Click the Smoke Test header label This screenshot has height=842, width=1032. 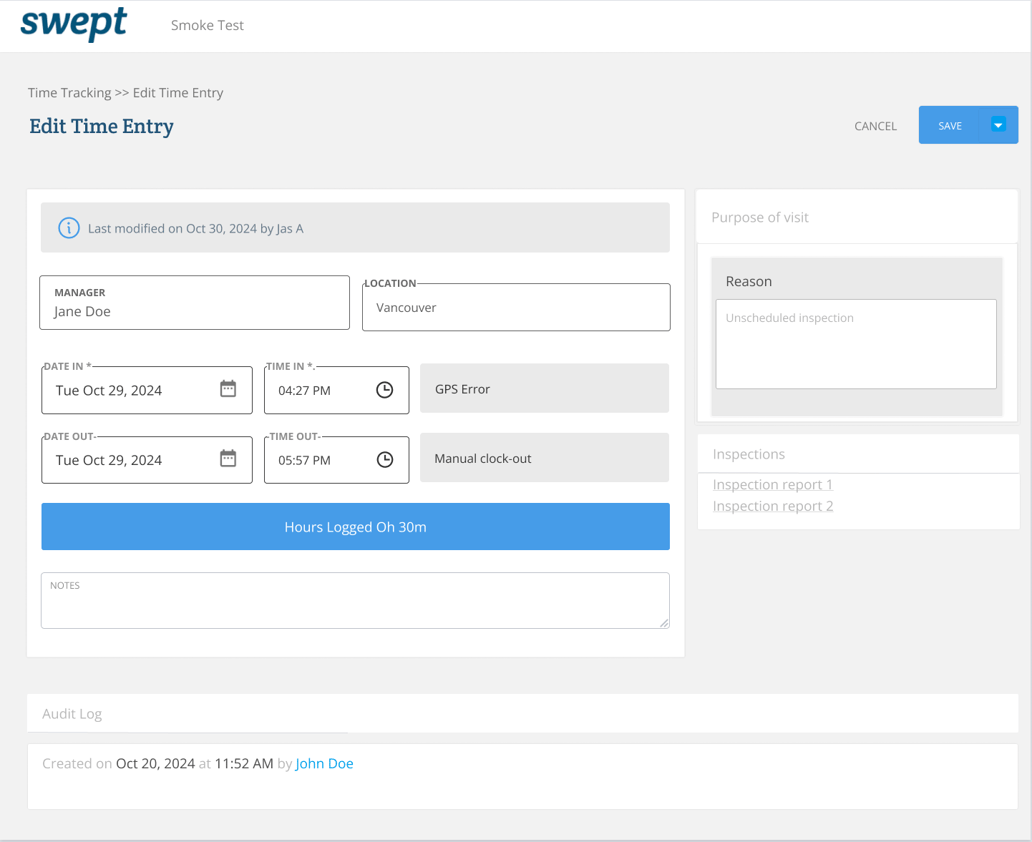tap(207, 26)
